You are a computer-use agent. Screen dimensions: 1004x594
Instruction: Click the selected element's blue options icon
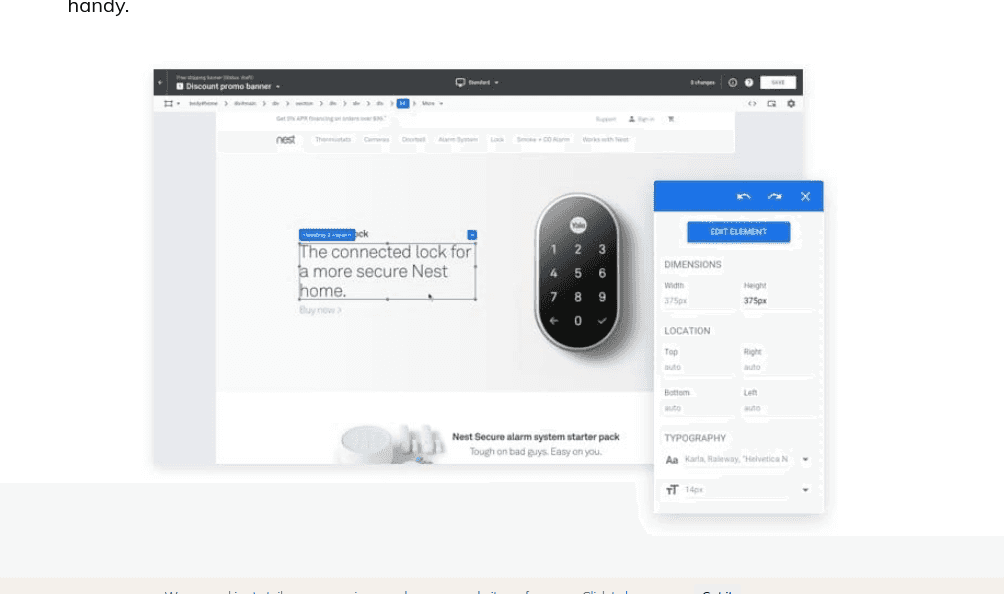472,235
